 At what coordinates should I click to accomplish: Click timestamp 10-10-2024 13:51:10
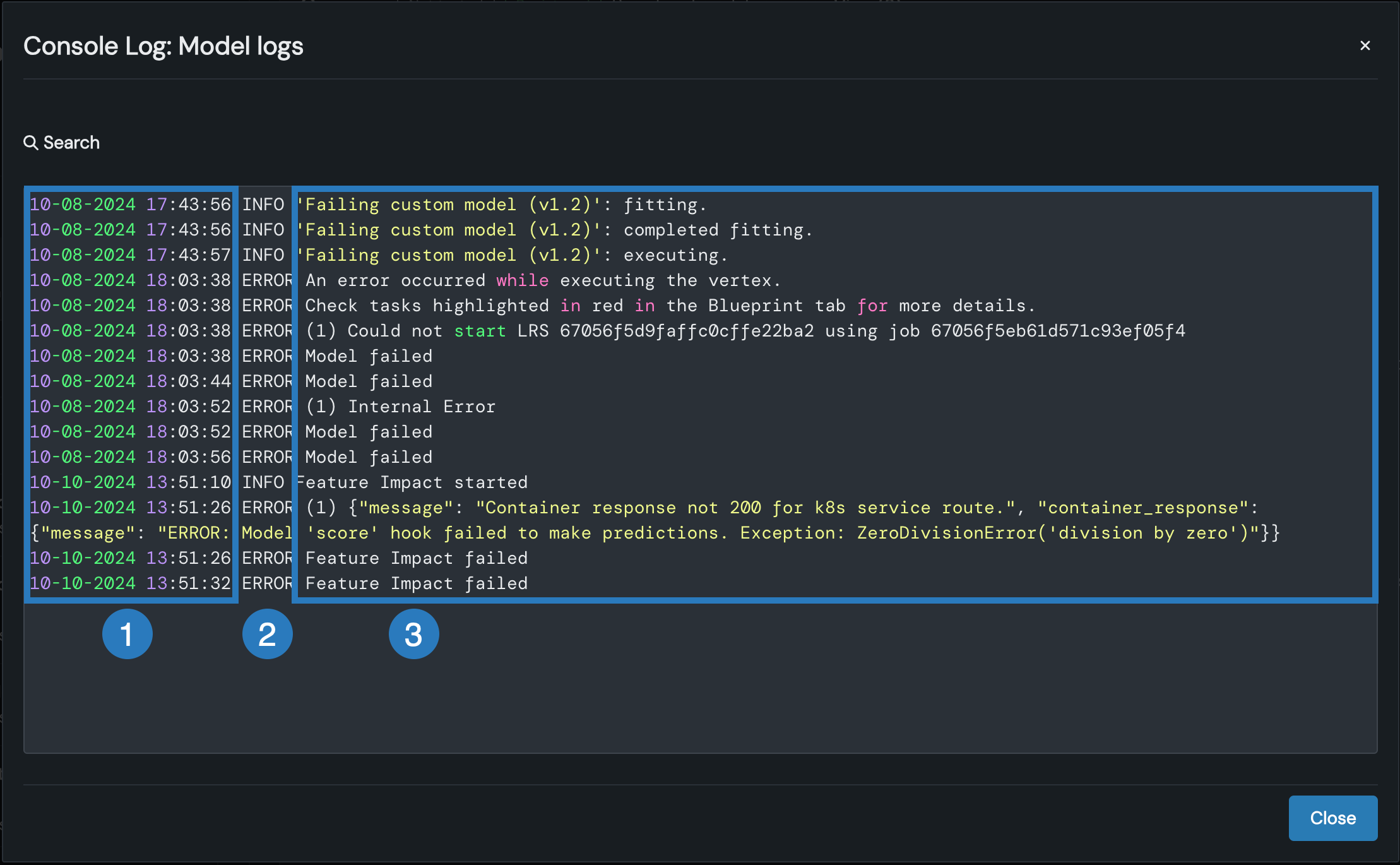131,482
